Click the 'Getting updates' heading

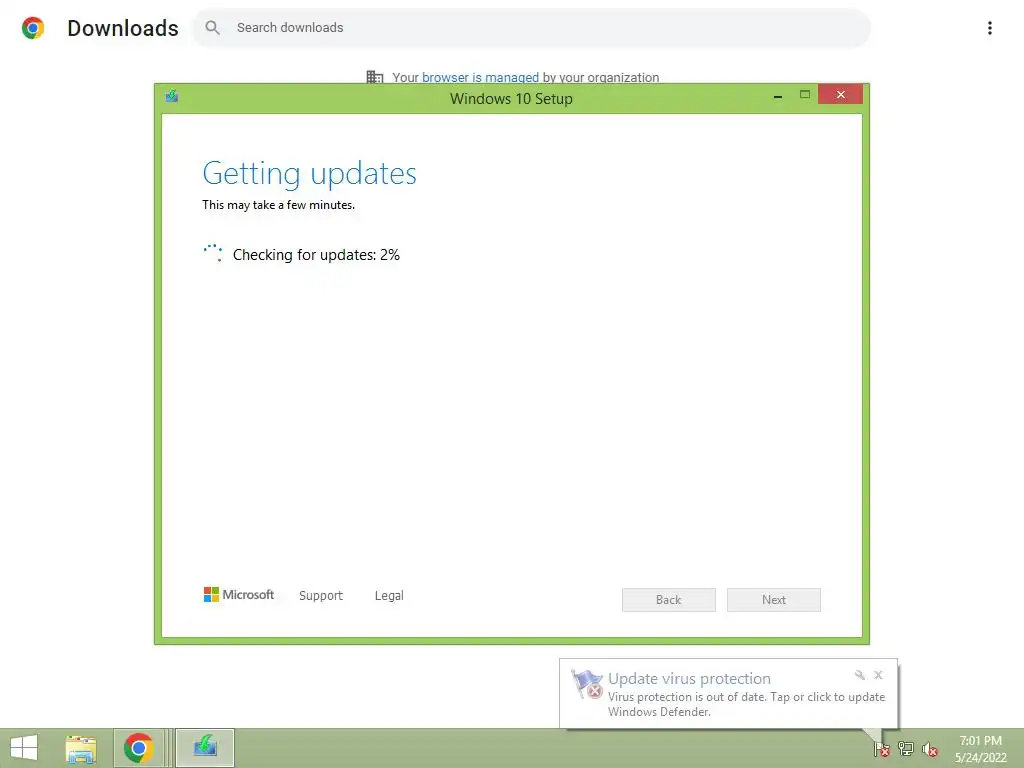(310, 174)
